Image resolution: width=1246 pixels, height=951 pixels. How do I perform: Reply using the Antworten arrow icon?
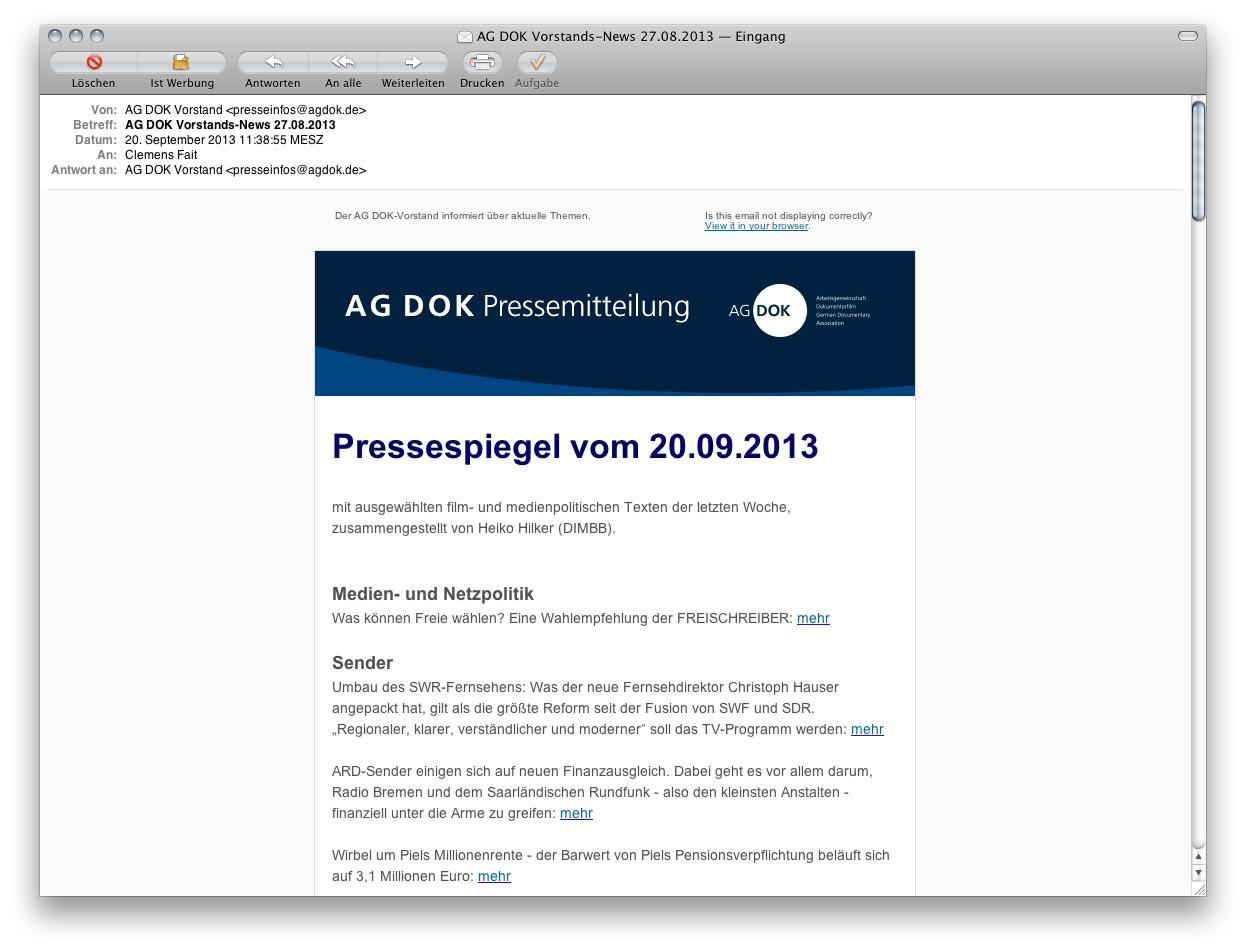[273, 62]
